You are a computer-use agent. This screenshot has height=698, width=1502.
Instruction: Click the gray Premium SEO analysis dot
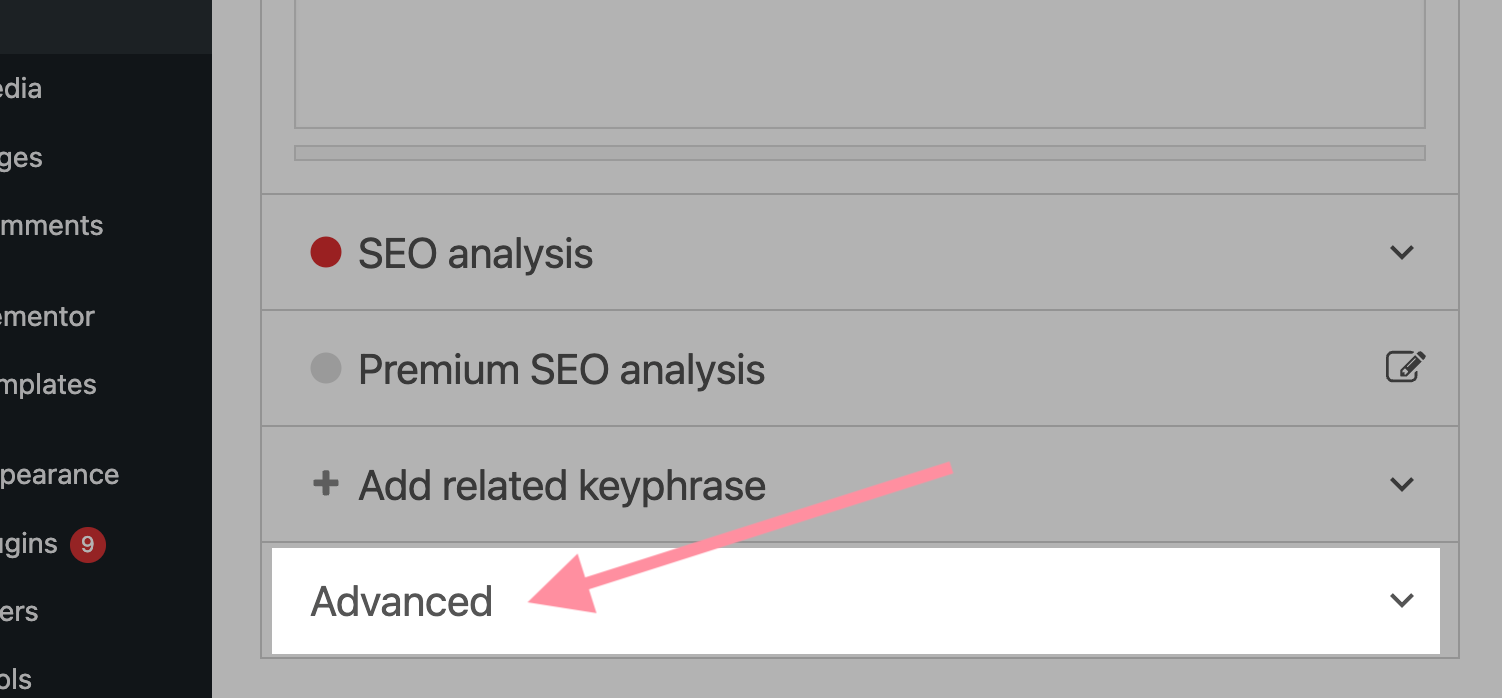(326, 368)
